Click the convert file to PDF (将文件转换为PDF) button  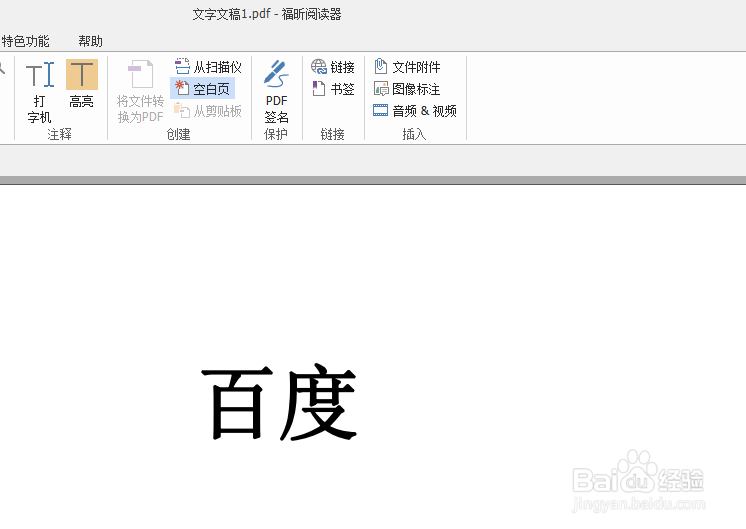click(x=140, y=91)
